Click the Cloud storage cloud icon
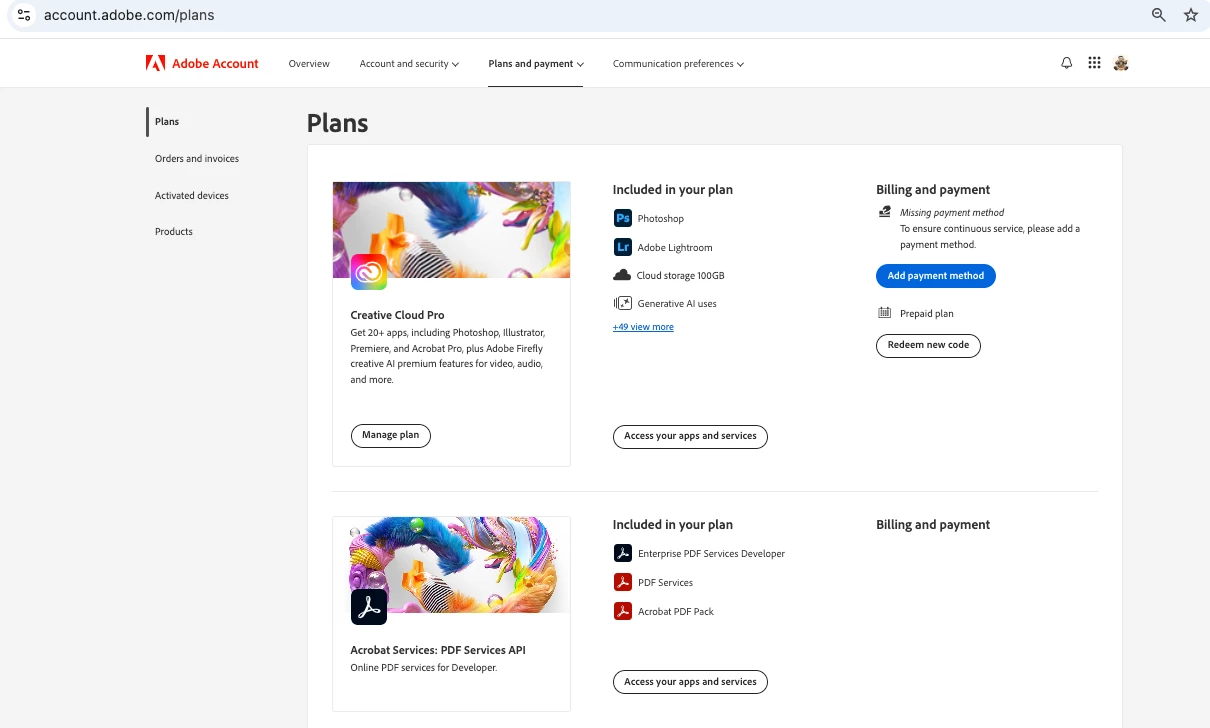 pos(622,275)
